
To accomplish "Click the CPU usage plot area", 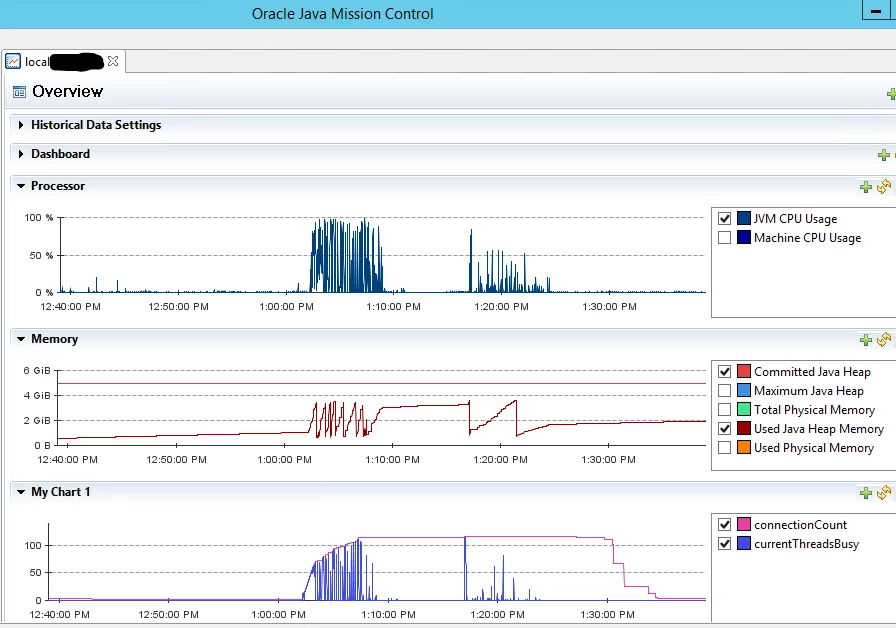I will (383, 255).
